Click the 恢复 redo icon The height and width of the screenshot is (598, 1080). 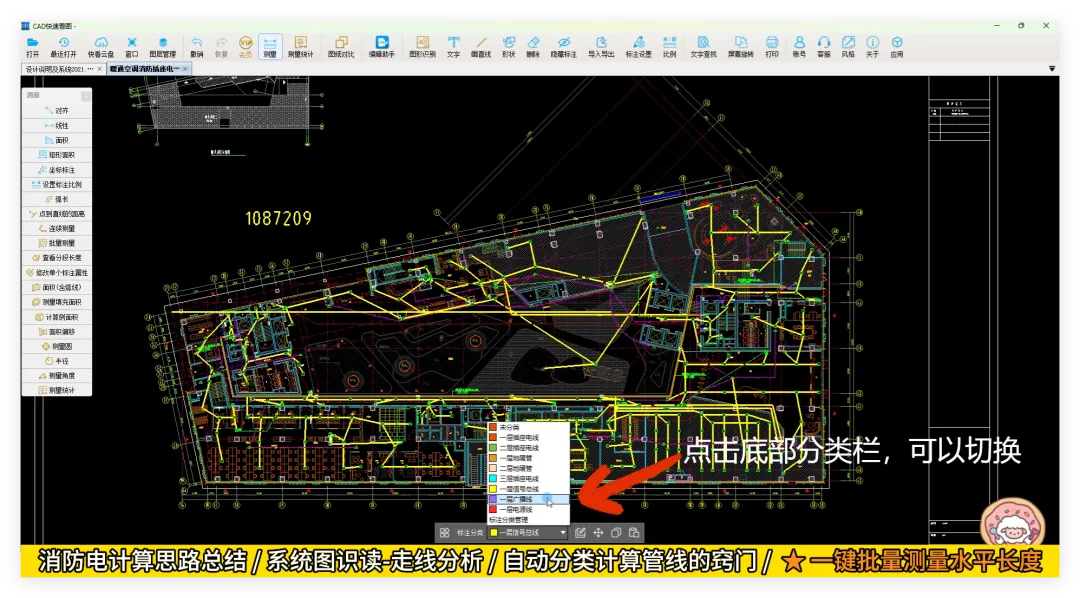tap(221, 47)
